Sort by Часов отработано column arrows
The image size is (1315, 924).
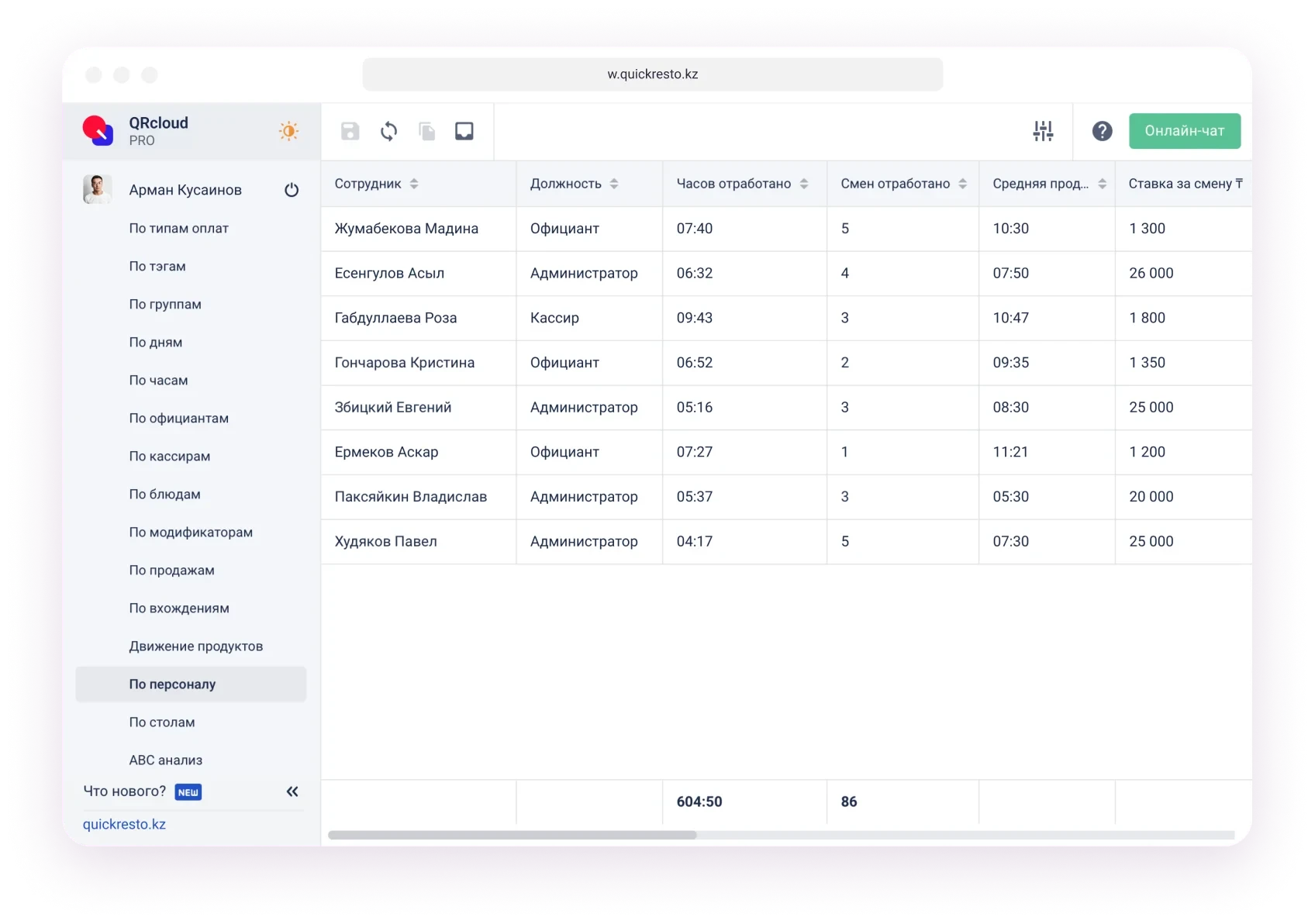pos(804,184)
